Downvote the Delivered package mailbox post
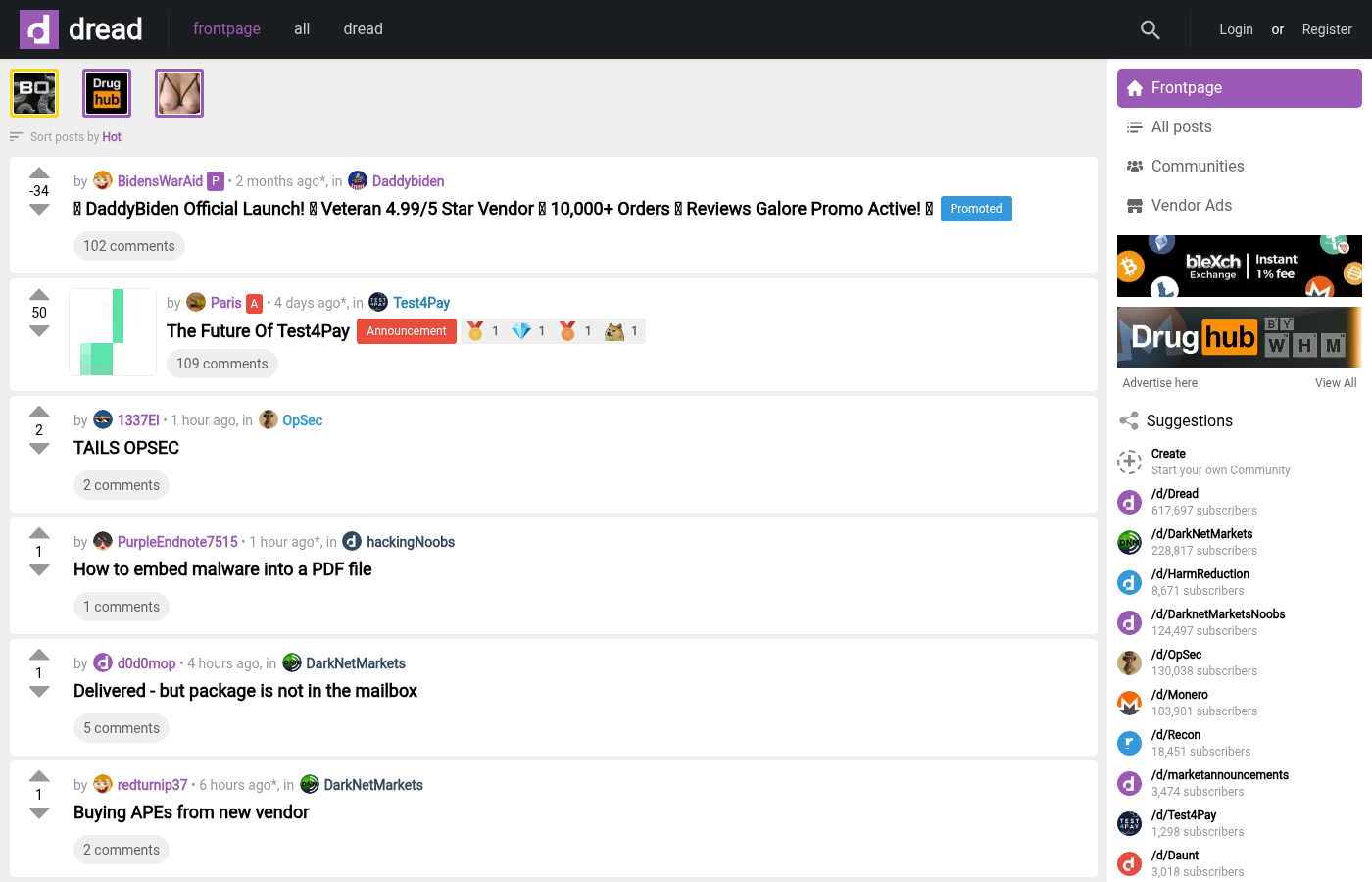 click(39, 692)
